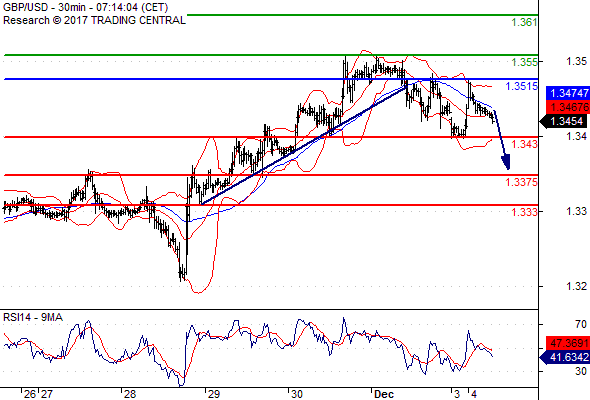Screen dimensions: 590x400
Task: Click the 29 date axis label
Action: [x=213, y=394]
